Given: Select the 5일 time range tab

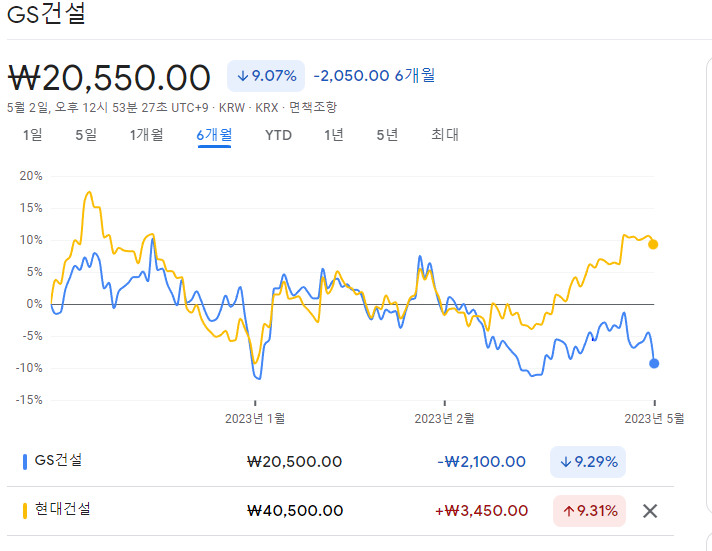Looking at the screenshot, I should [x=86, y=135].
